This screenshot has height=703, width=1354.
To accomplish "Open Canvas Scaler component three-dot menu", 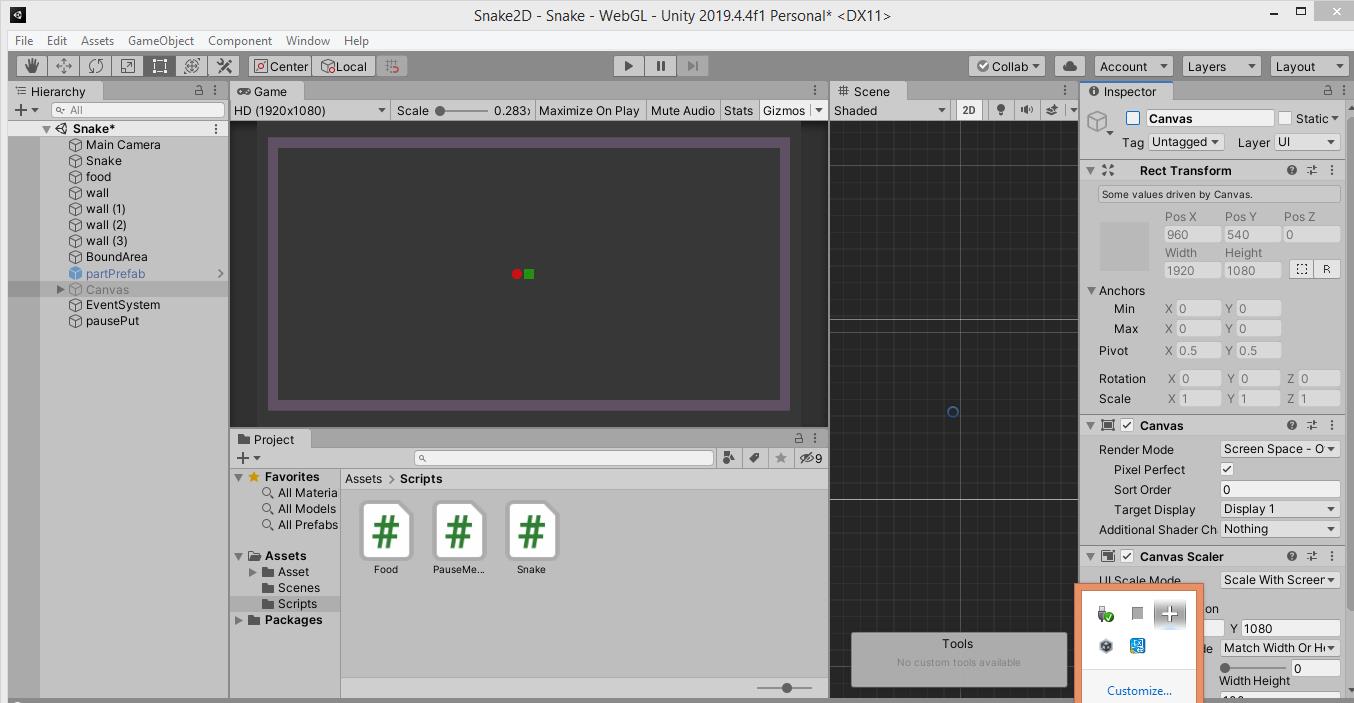I will click(1332, 556).
